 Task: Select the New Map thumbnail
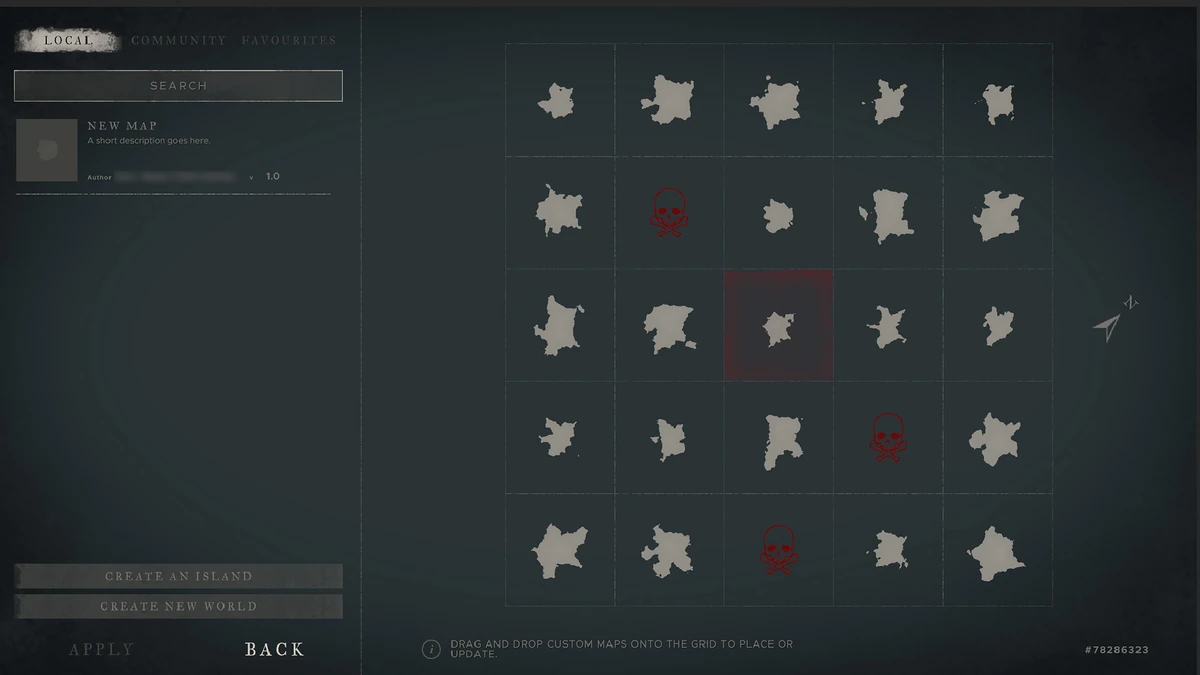[47, 150]
